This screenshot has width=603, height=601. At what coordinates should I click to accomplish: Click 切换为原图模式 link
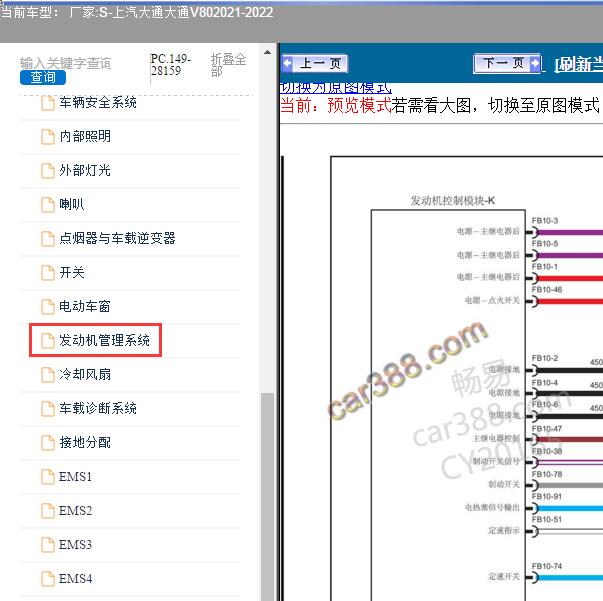335,88
